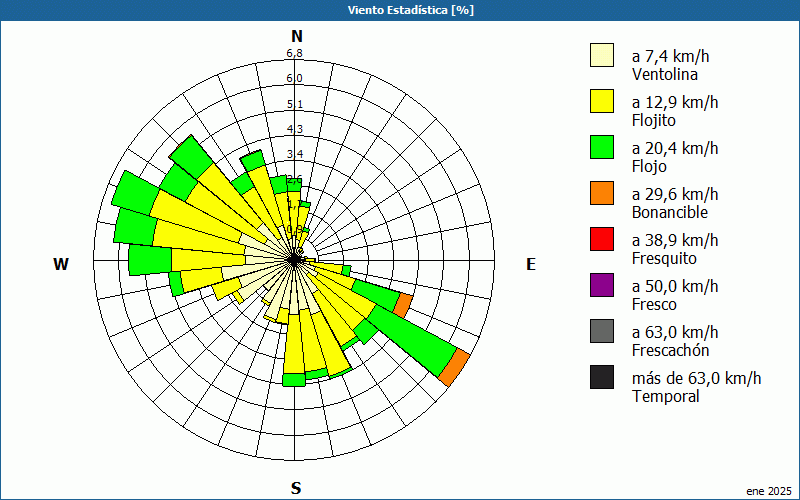This screenshot has width=800, height=500.
Task: Click the 'Temporal' legend label
Action: pos(666,396)
